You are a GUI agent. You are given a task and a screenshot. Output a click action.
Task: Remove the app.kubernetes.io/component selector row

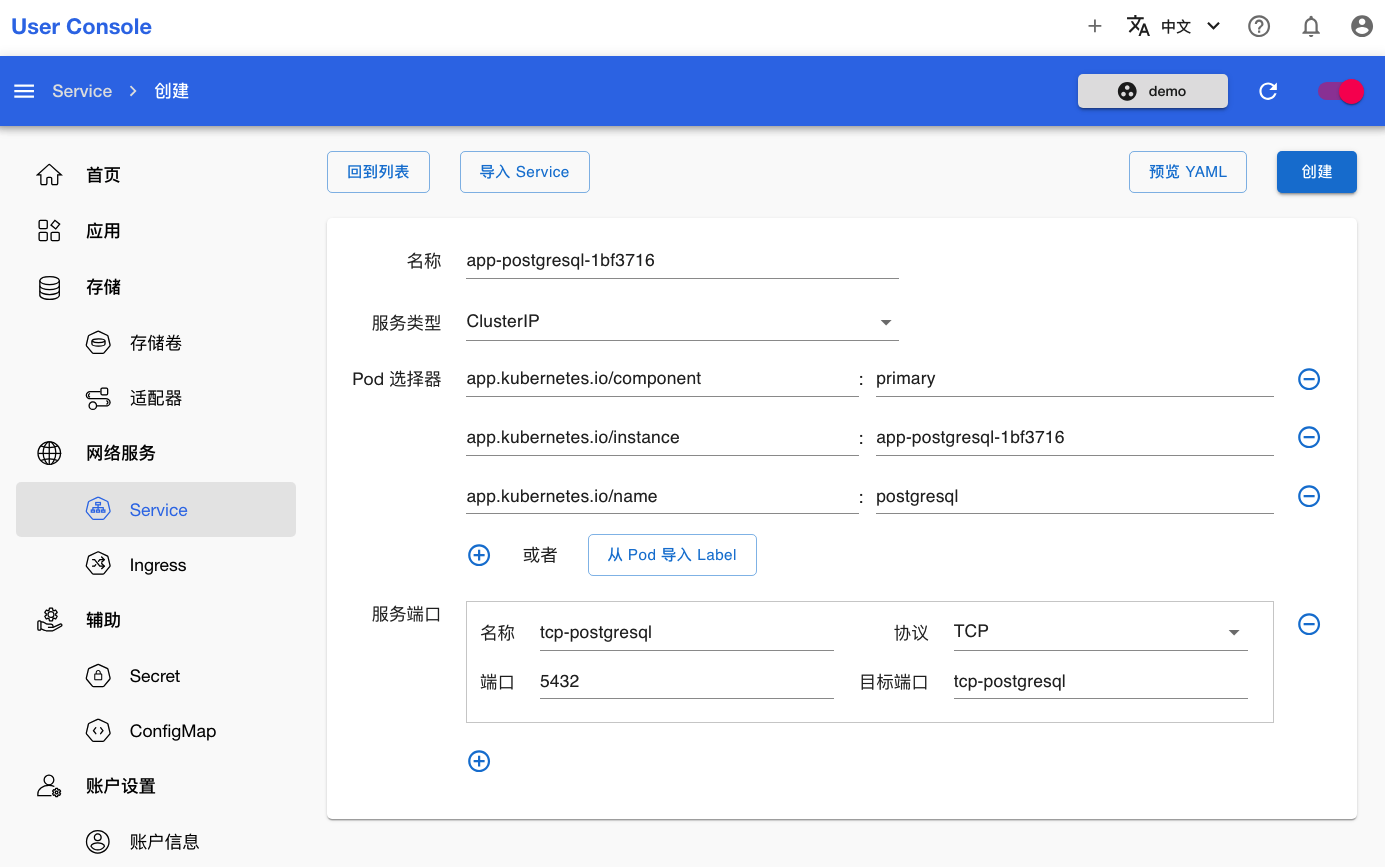click(x=1309, y=379)
